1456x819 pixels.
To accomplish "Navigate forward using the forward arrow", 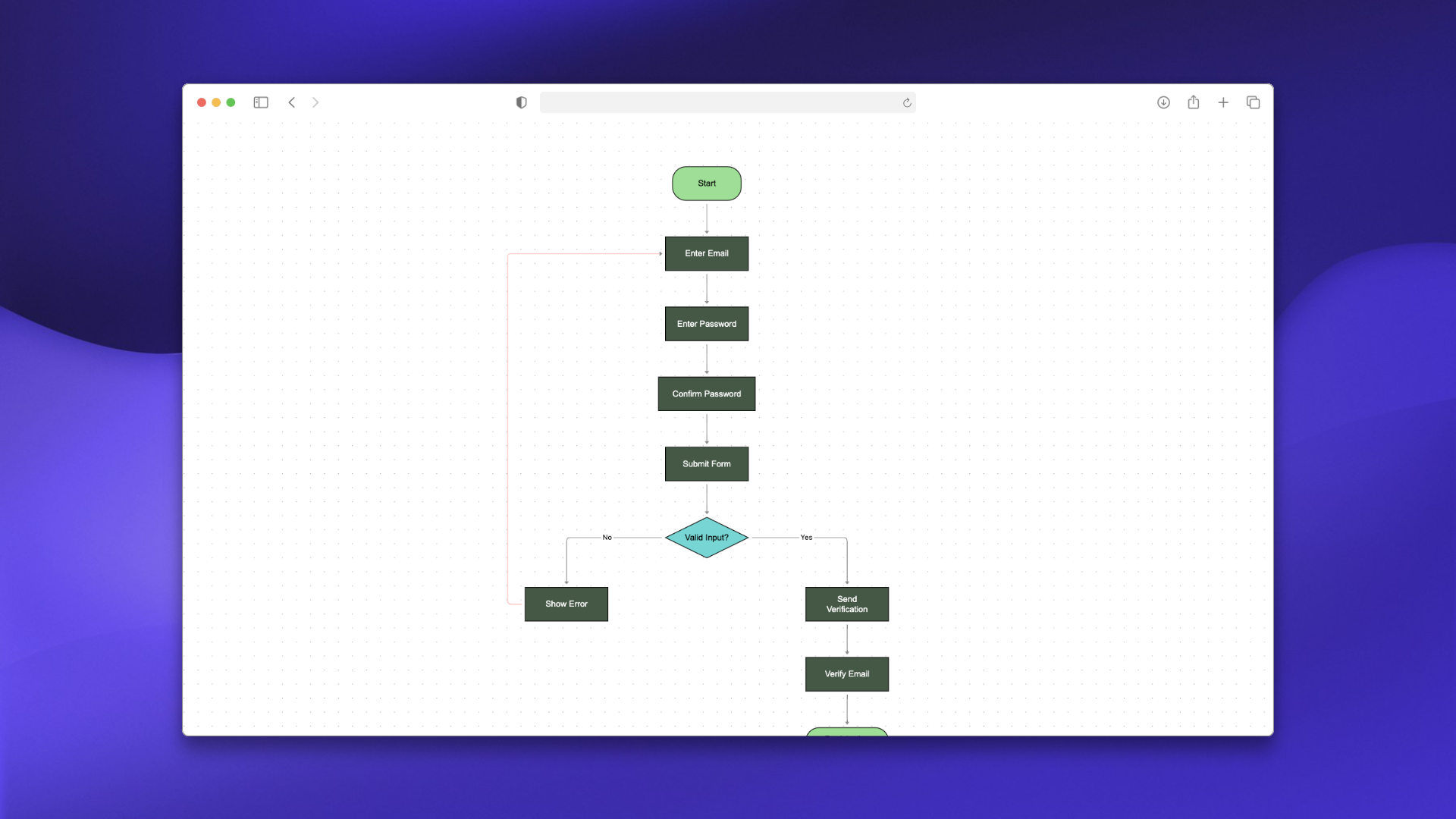I will pos(315,102).
